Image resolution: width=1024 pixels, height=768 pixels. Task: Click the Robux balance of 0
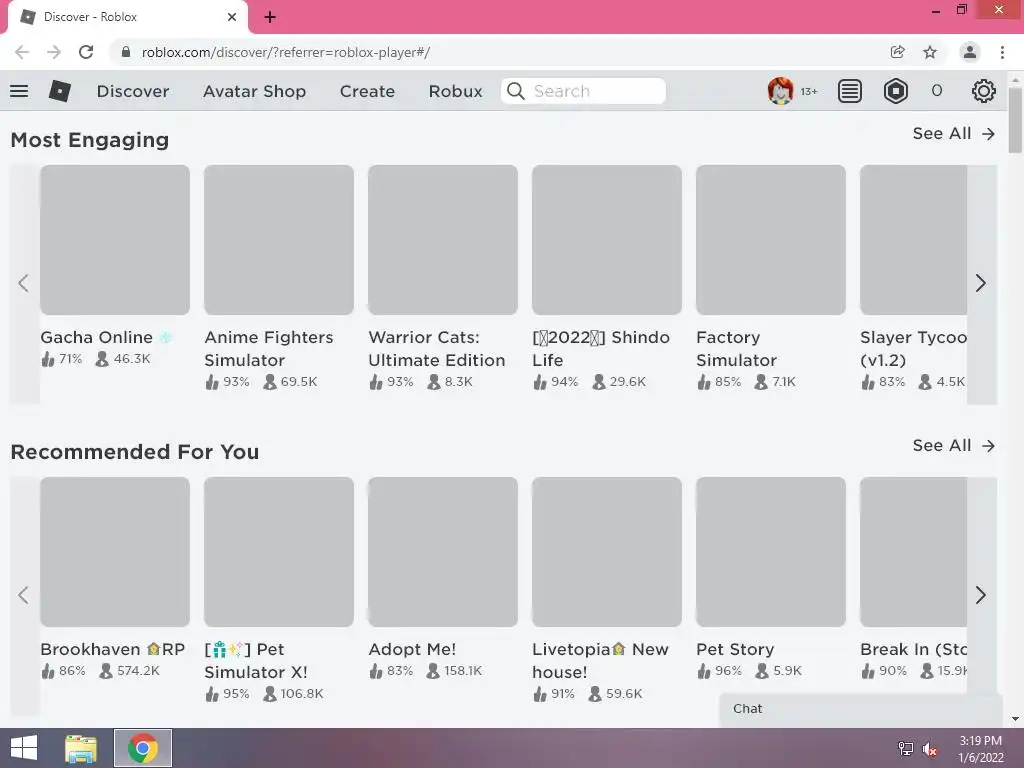pyautogui.click(x=937, y=91)
